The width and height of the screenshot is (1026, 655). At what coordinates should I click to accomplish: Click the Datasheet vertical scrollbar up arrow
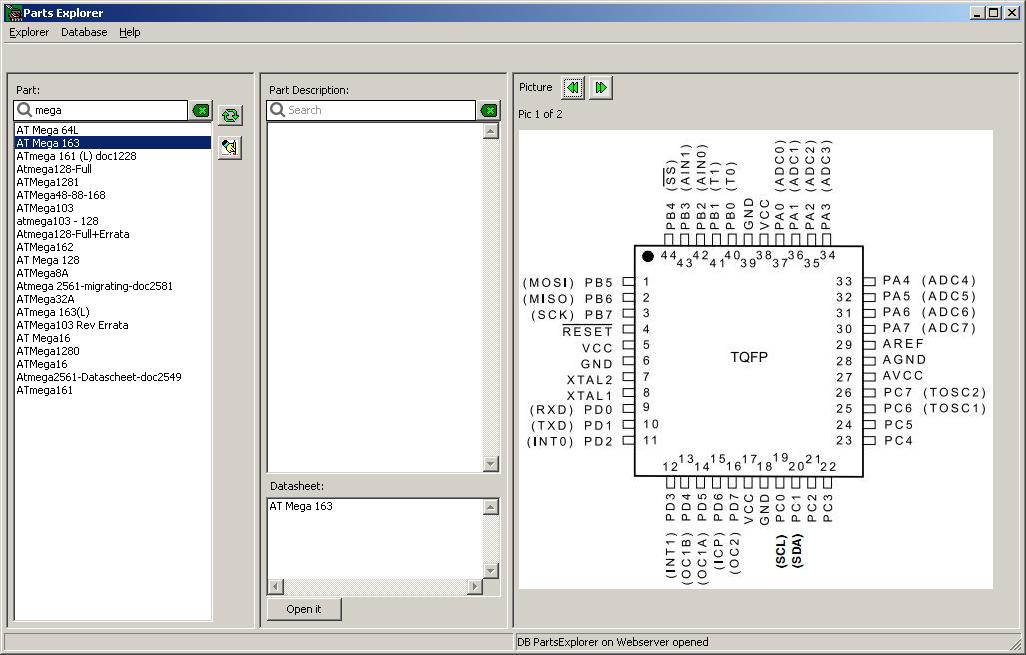491,506
